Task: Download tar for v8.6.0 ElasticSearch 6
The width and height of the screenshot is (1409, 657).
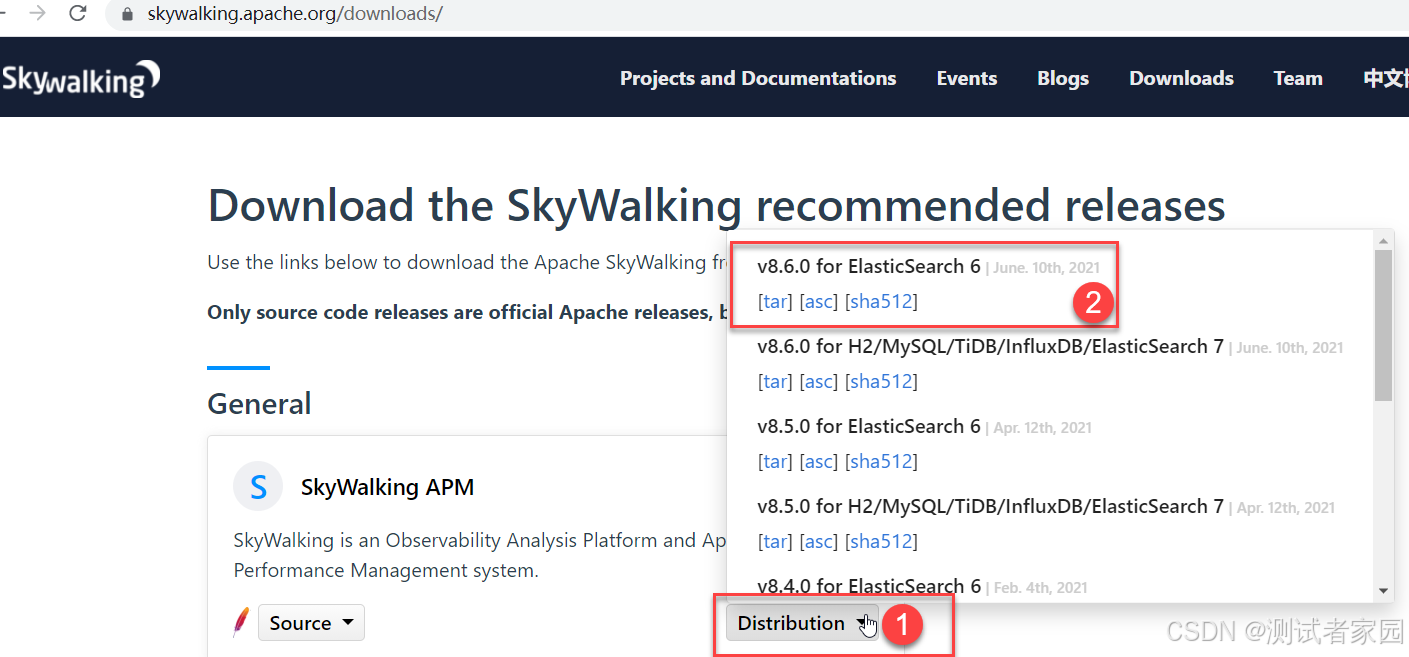Action: point(775,301)
